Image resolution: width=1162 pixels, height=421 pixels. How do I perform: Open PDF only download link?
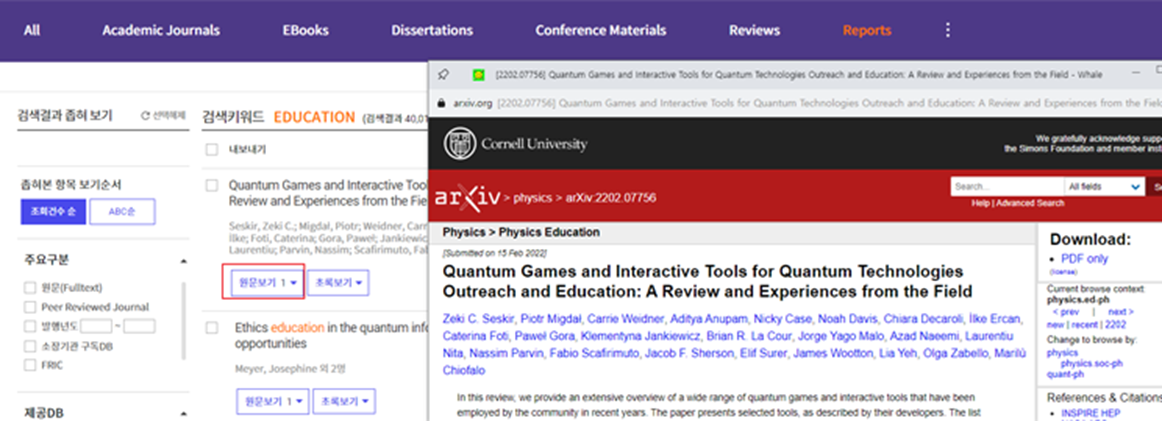[1084, 259]
